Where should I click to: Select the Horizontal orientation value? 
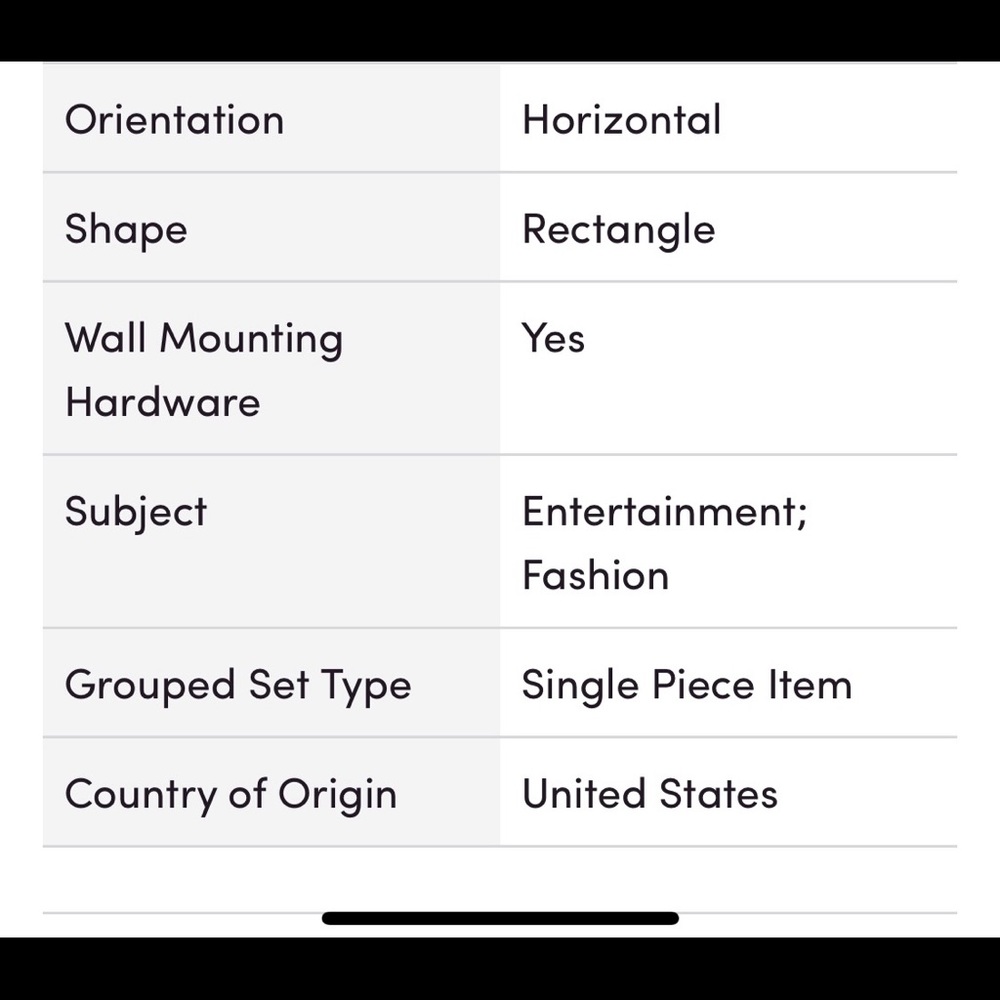[x=621, y=120]
